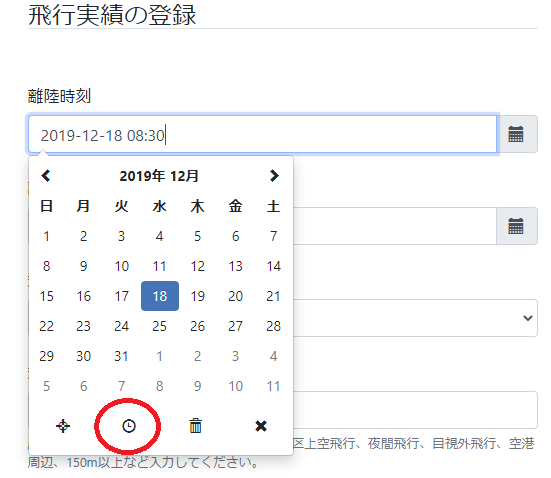This screenshot has height=478, width=551.
Task: Select December 20 Friday
Action: [x=235, y=296]
